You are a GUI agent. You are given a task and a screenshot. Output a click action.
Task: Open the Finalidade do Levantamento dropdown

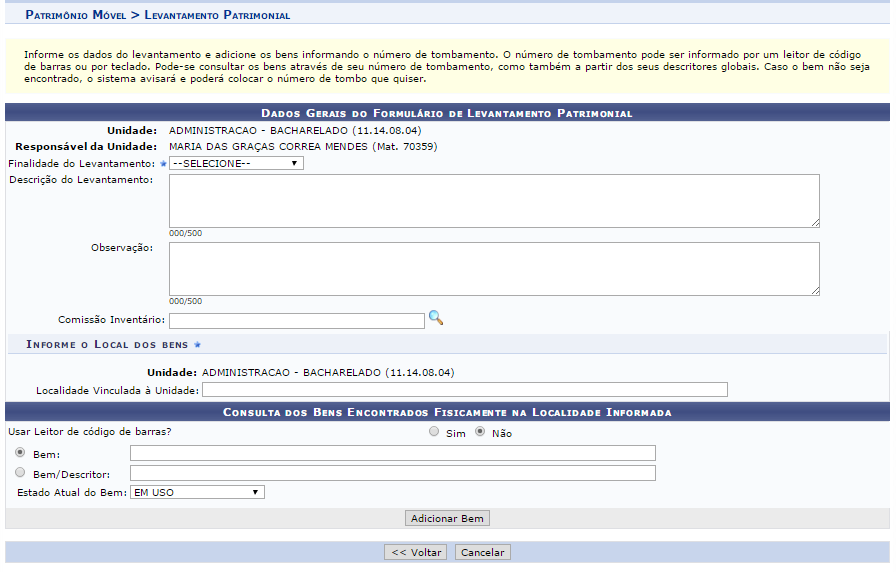coord(236,163)
